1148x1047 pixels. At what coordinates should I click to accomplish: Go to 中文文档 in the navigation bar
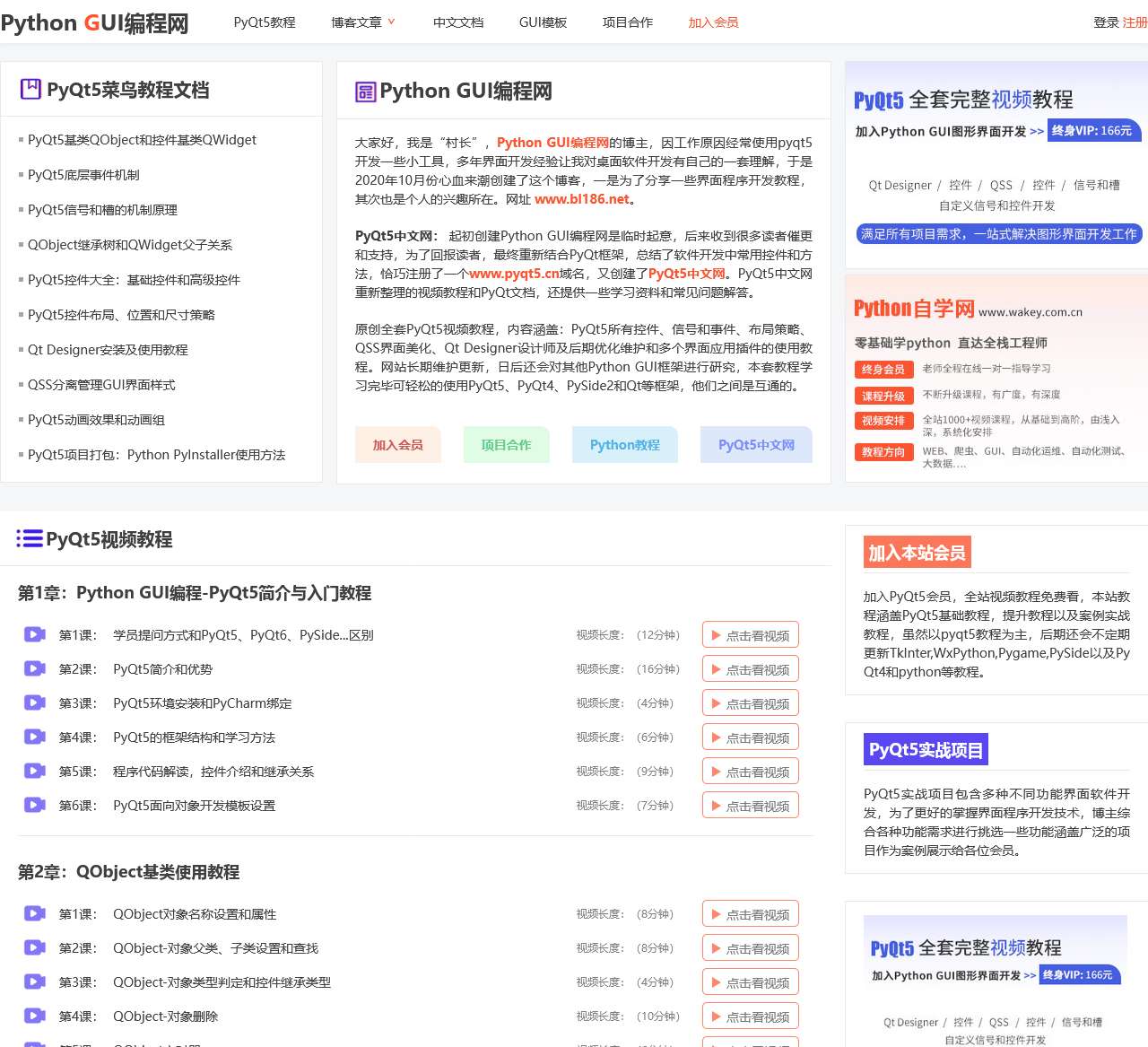(458, 22)
